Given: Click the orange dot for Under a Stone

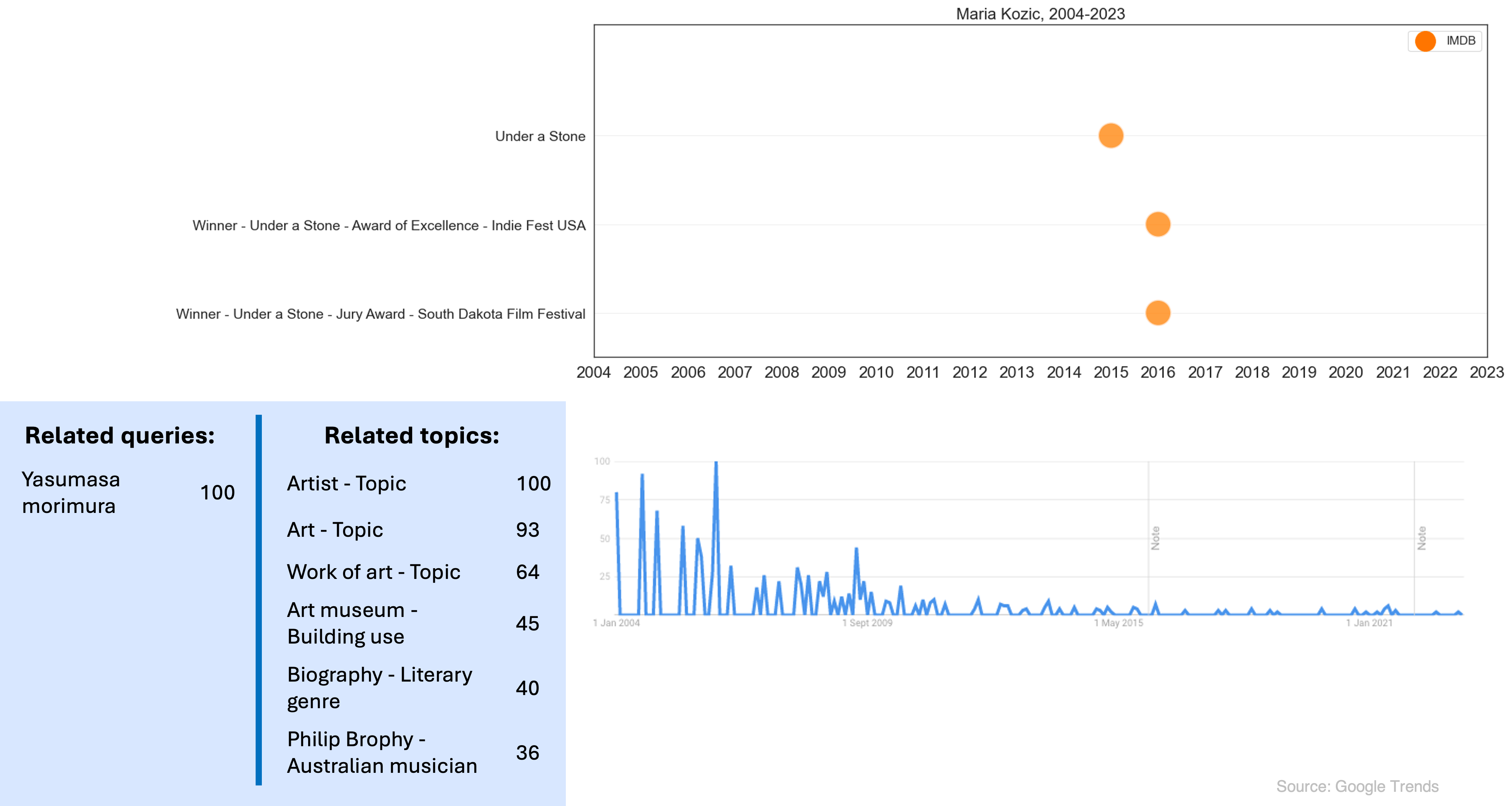Looking at the screenshot, I should click(x=1111, y=136).
